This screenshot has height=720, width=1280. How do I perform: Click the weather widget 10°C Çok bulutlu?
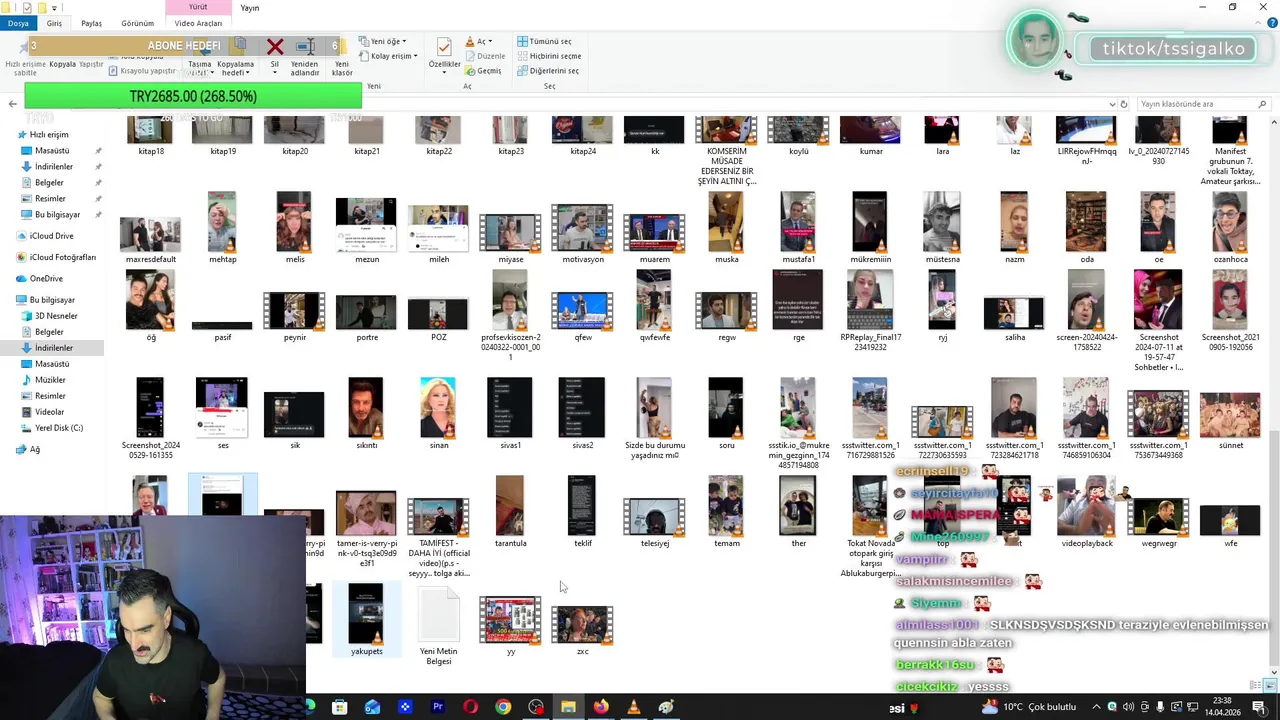click(x=1030, y=707)
